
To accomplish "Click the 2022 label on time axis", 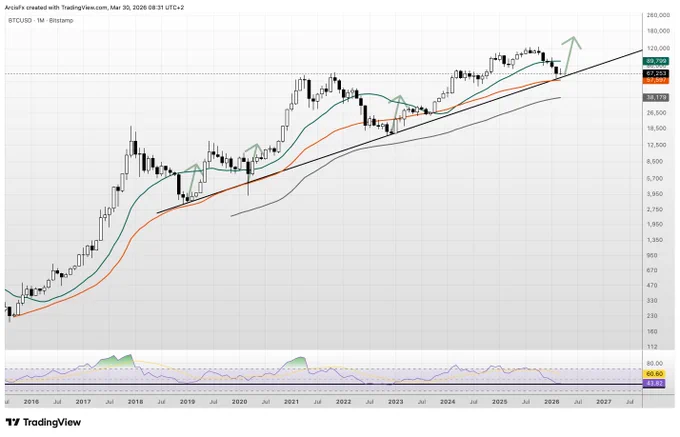I will click(x=343, y=402).
